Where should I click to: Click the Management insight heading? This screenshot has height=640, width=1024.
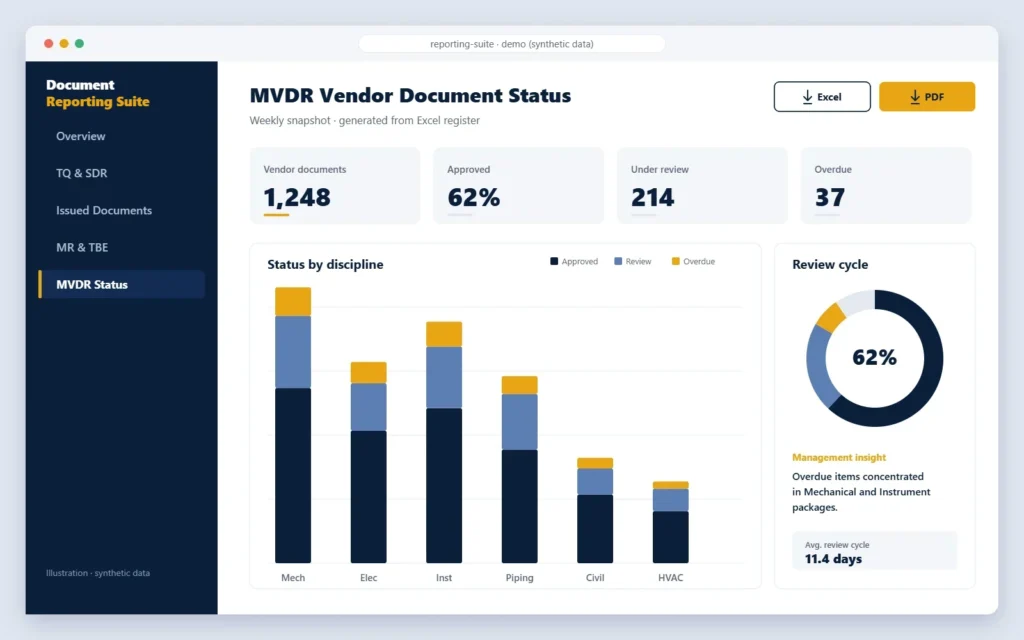click(x=839, y=457)
